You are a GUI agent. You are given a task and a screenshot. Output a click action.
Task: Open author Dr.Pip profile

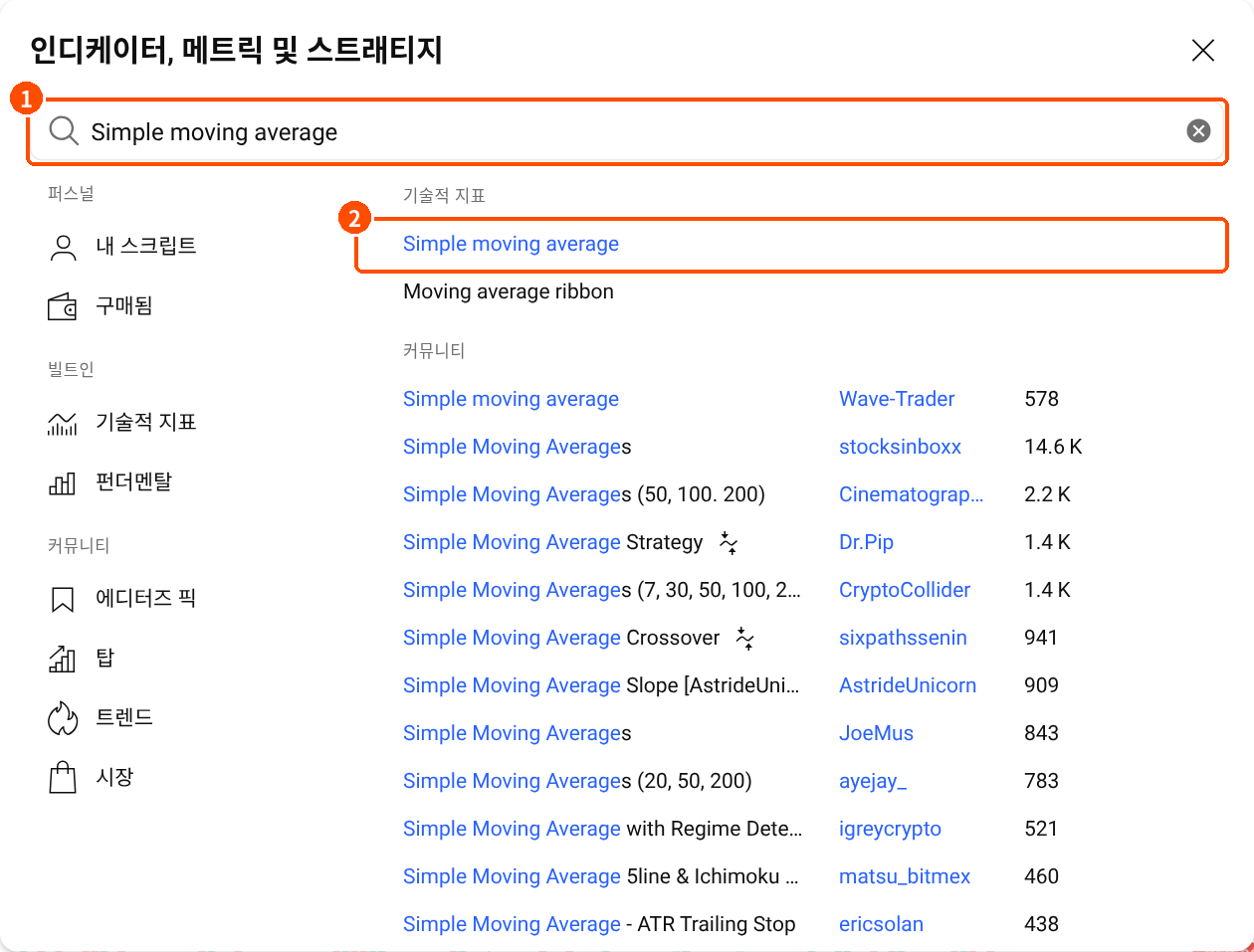(866, 542)
